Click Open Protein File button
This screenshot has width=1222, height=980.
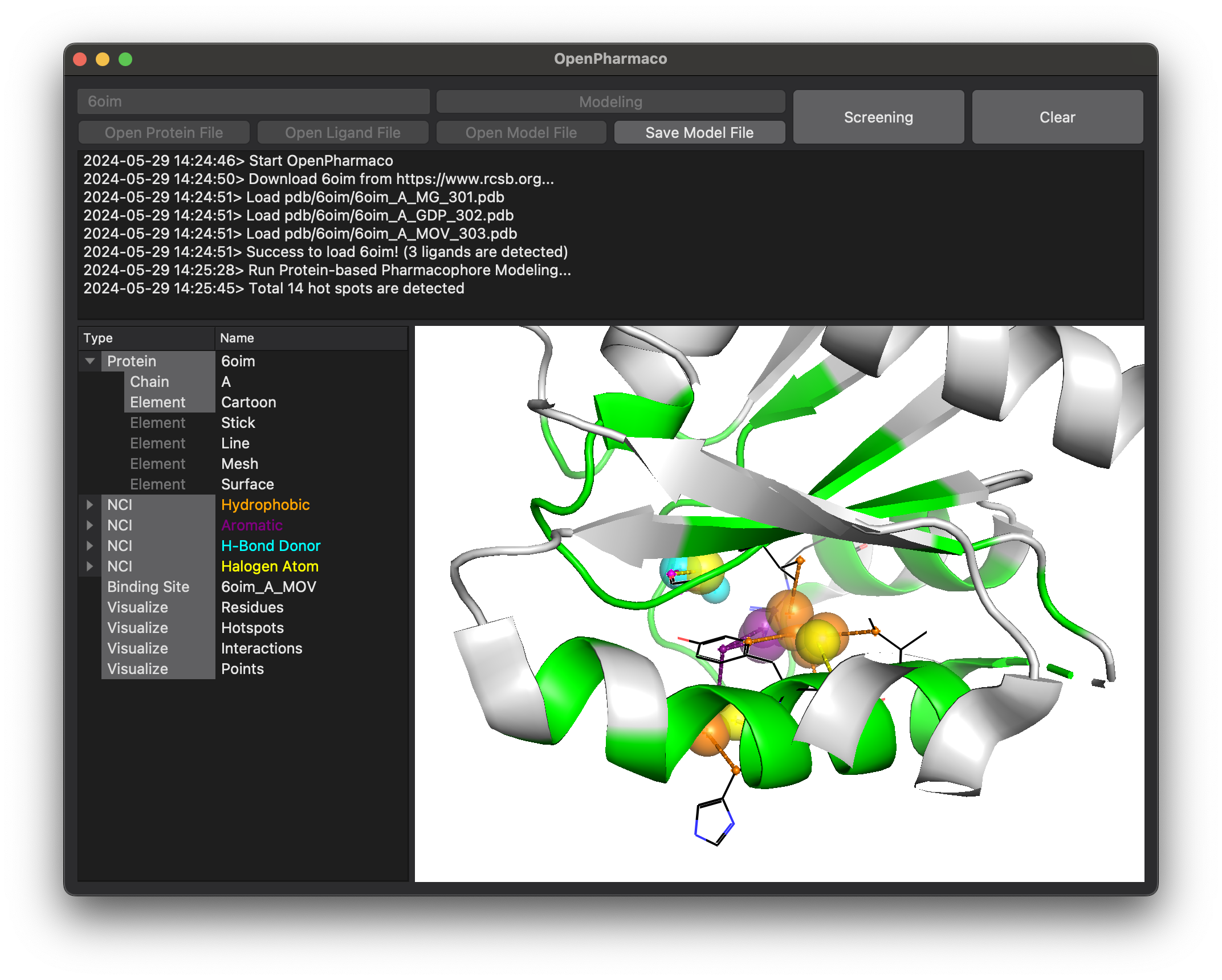click(164, 133)
